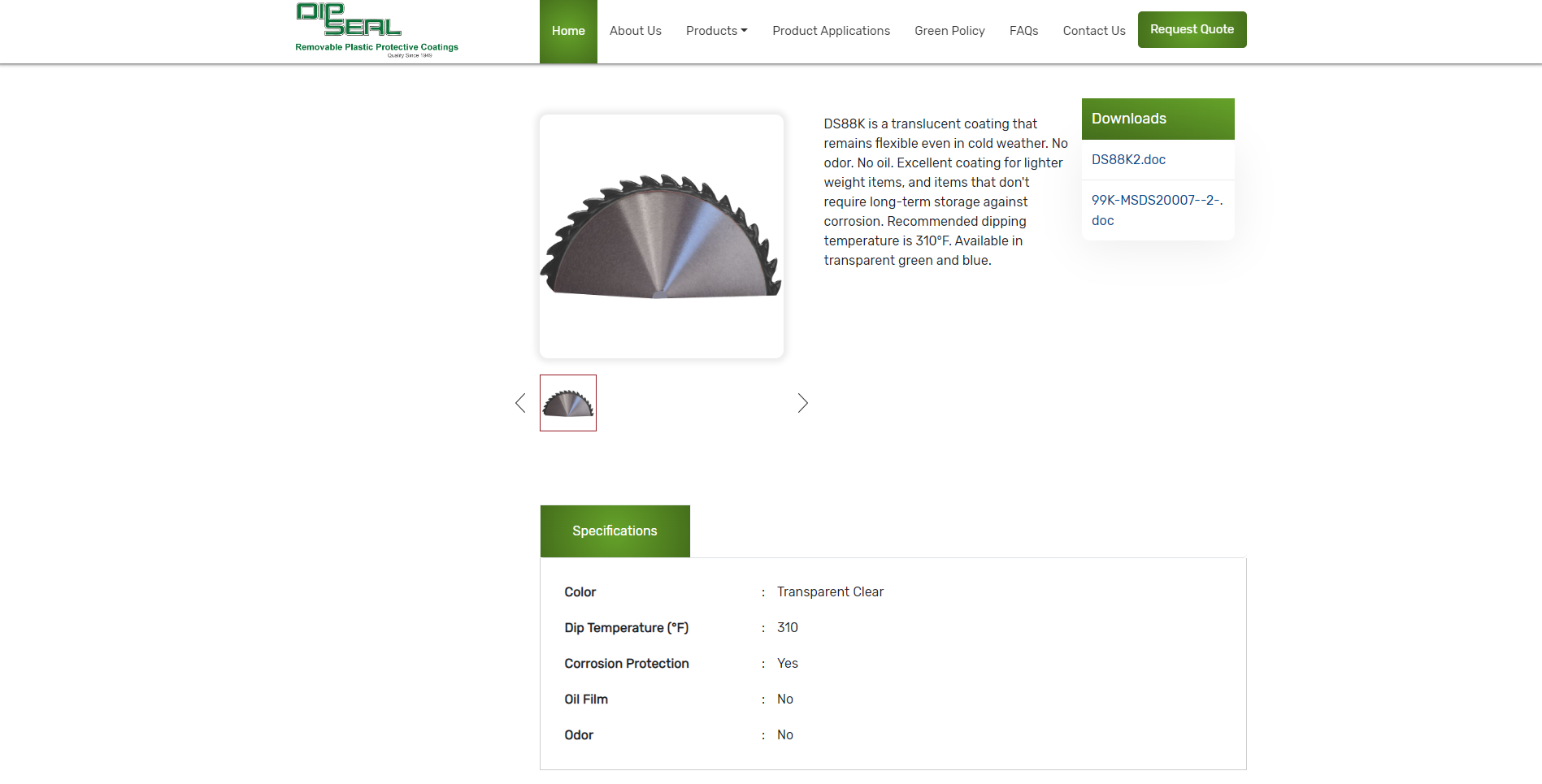
Task: Download the DS88K2.doc file
Action: tap(1128, 159)
